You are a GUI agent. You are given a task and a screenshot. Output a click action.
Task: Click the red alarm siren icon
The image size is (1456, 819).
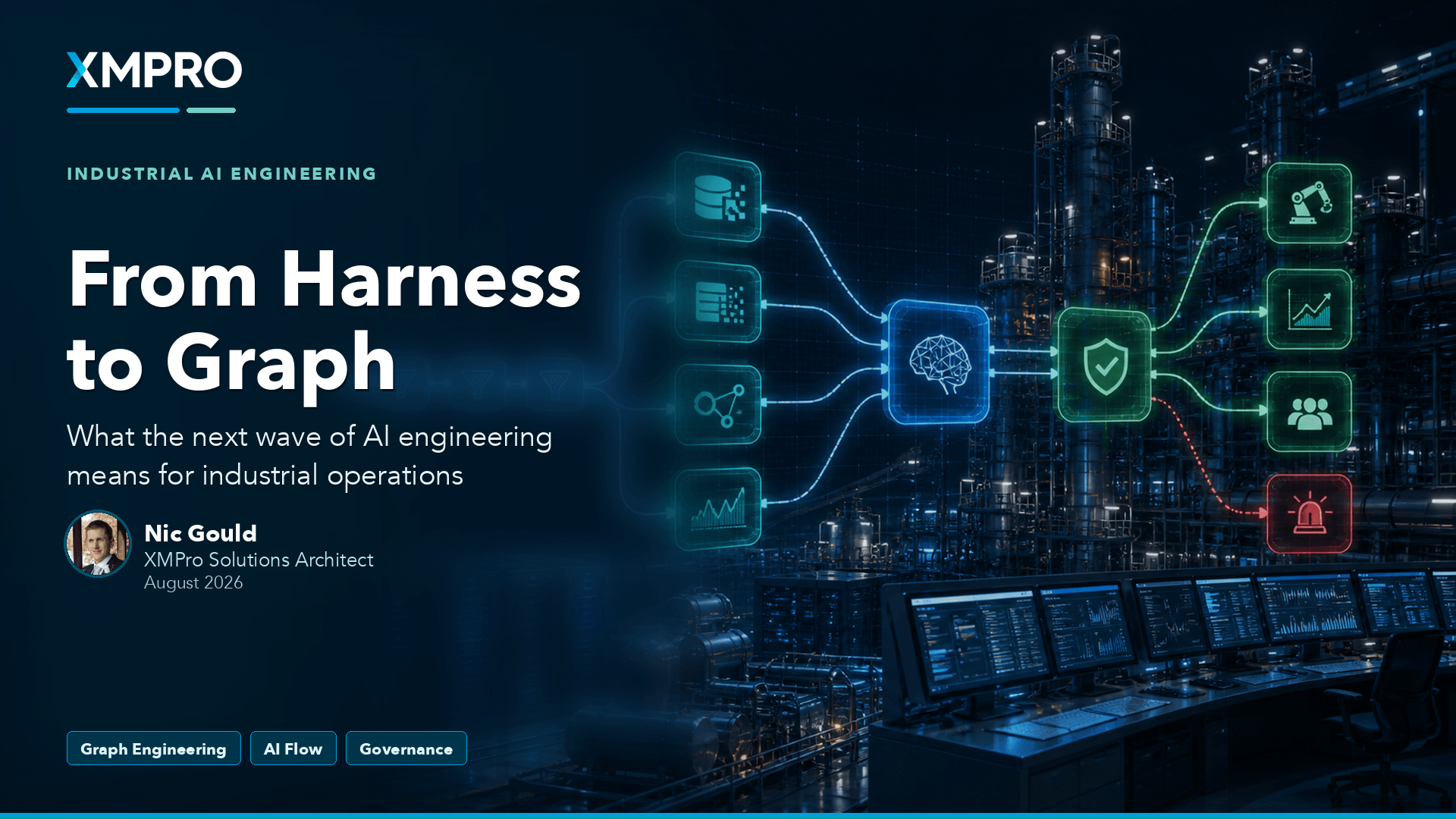(1310, 514)
